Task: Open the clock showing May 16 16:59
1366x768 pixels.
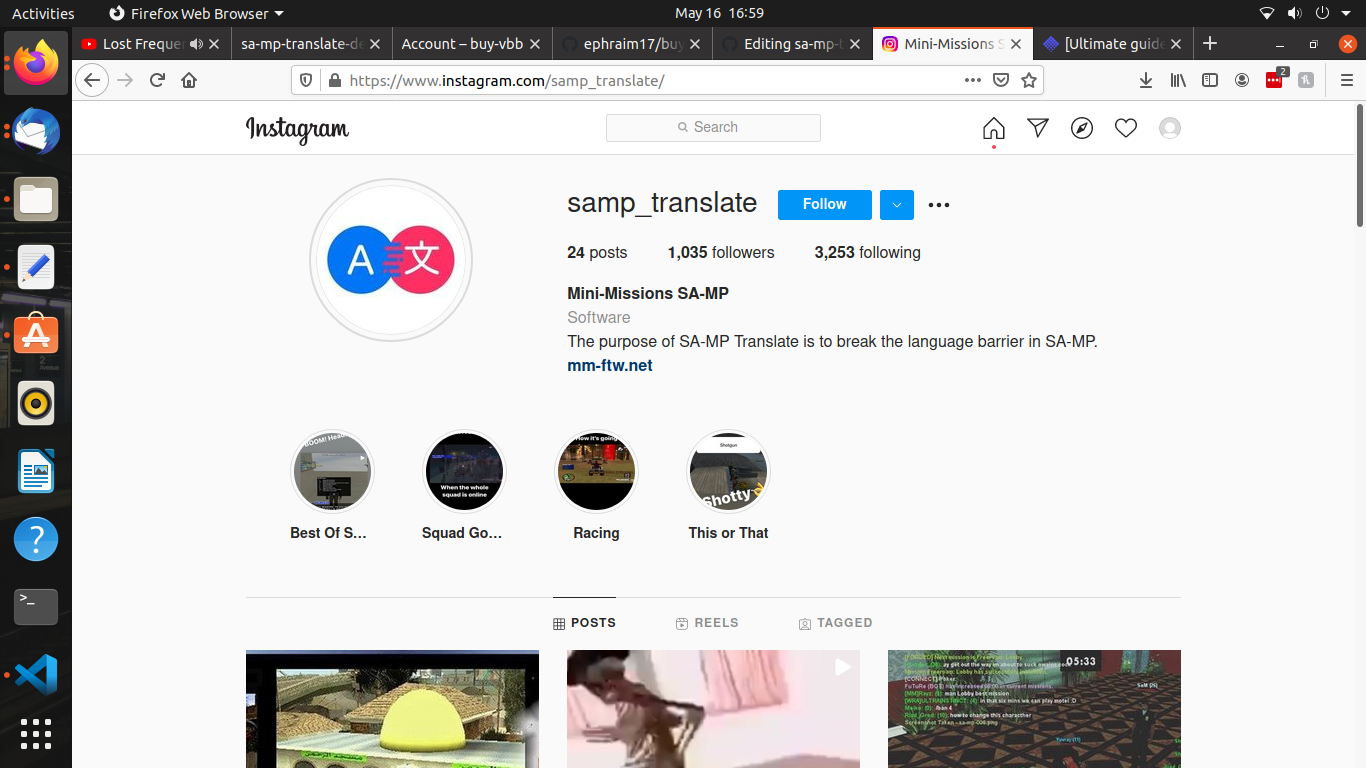Action: (x=719, y=13)
